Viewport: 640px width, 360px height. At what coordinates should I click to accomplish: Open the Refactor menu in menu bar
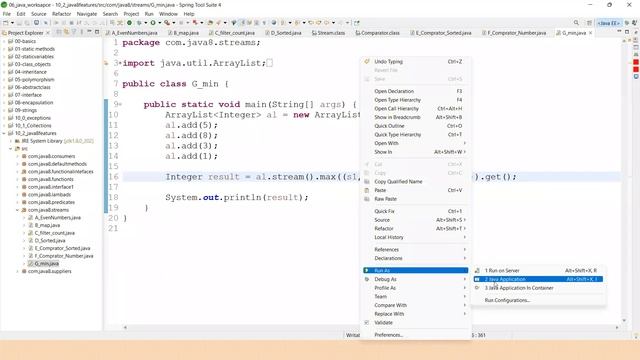(61, 14)
